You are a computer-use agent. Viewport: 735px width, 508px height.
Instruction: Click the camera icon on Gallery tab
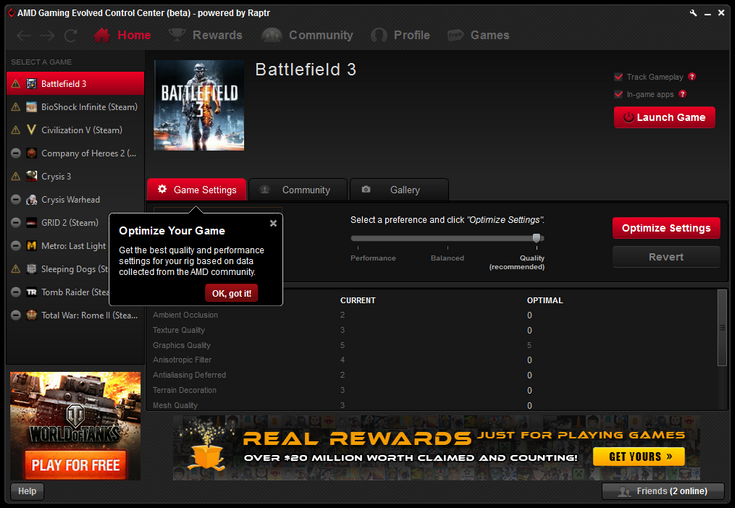(366, 189)
